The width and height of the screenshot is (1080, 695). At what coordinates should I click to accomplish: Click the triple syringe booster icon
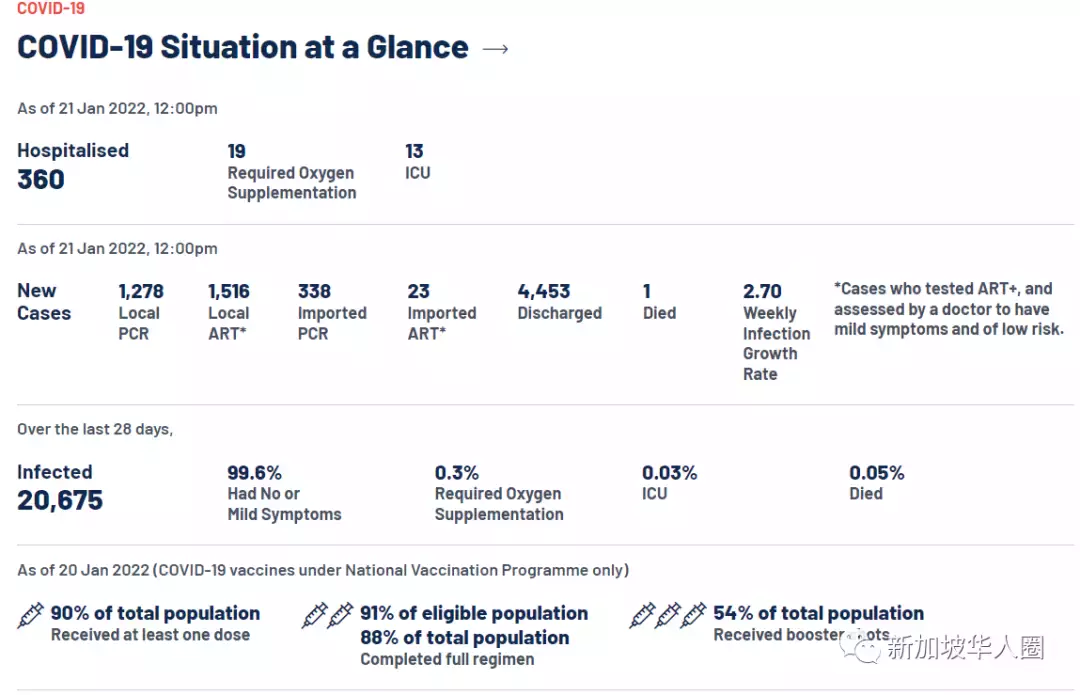tap(668, 615)
